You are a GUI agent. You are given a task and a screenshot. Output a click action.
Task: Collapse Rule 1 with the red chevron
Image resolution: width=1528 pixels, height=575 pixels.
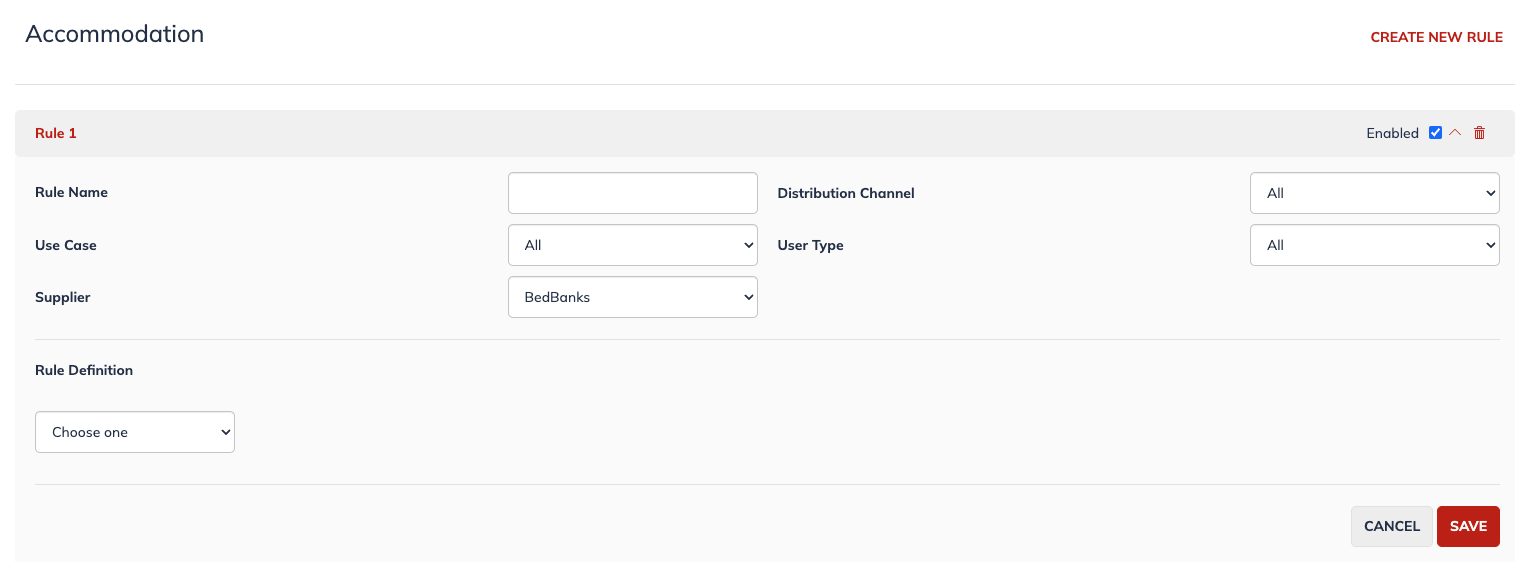coord(1456,133)
